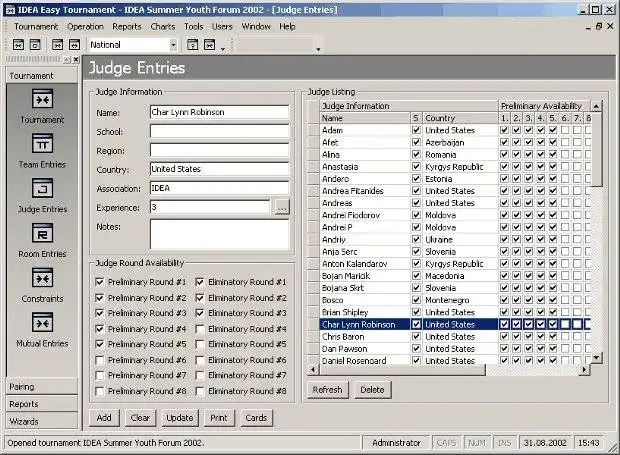Open the Mutual Entries sidebar icon
Image resolution: width=620 pixels, height=455 pixels.
click(x=42, y=322)
